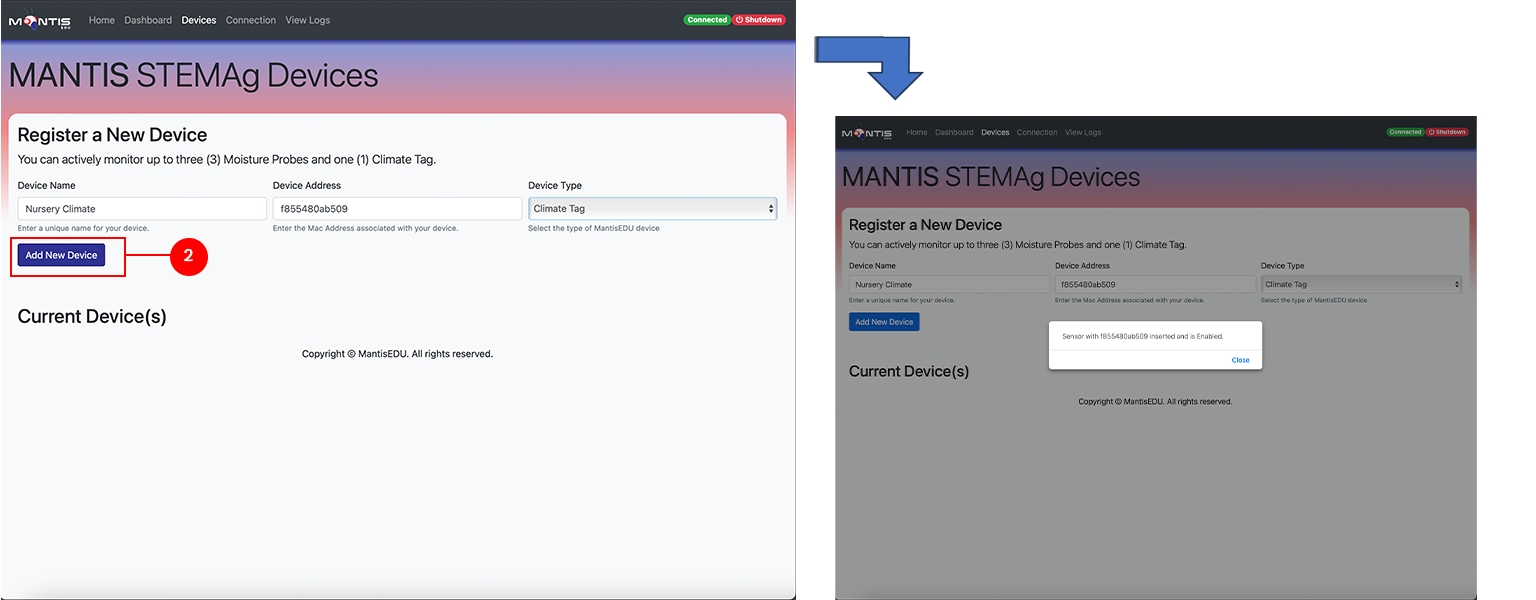The width and height of the screenshot is (1536, 600).
Task: Open the Device Type dropdown in dimmed right screenshot
Action: click(x=1360, y=285)
